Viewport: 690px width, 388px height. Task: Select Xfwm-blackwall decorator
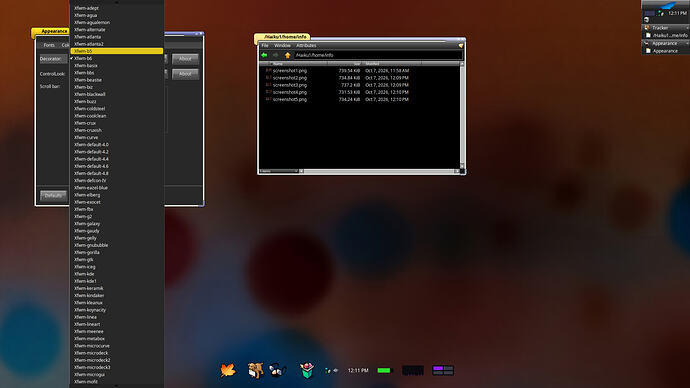click(117, 94)
